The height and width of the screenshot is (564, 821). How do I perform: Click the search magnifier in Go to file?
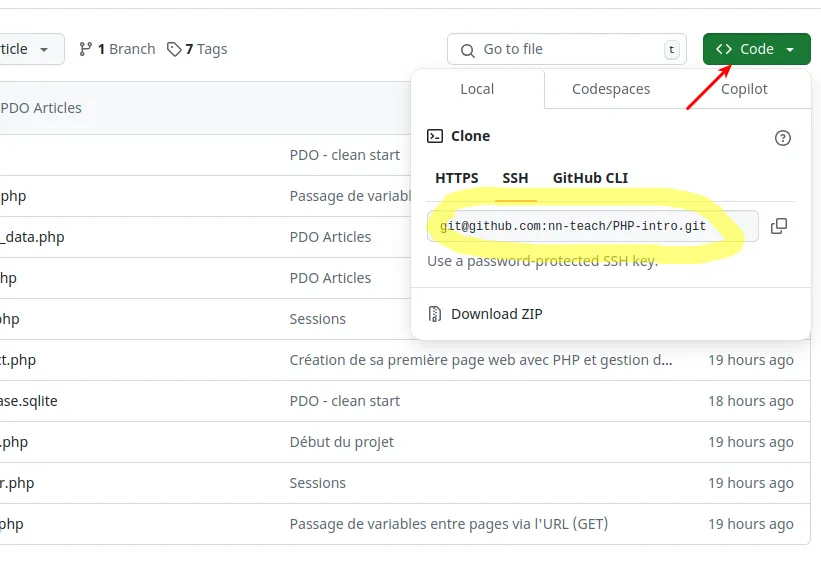point(467,49)
